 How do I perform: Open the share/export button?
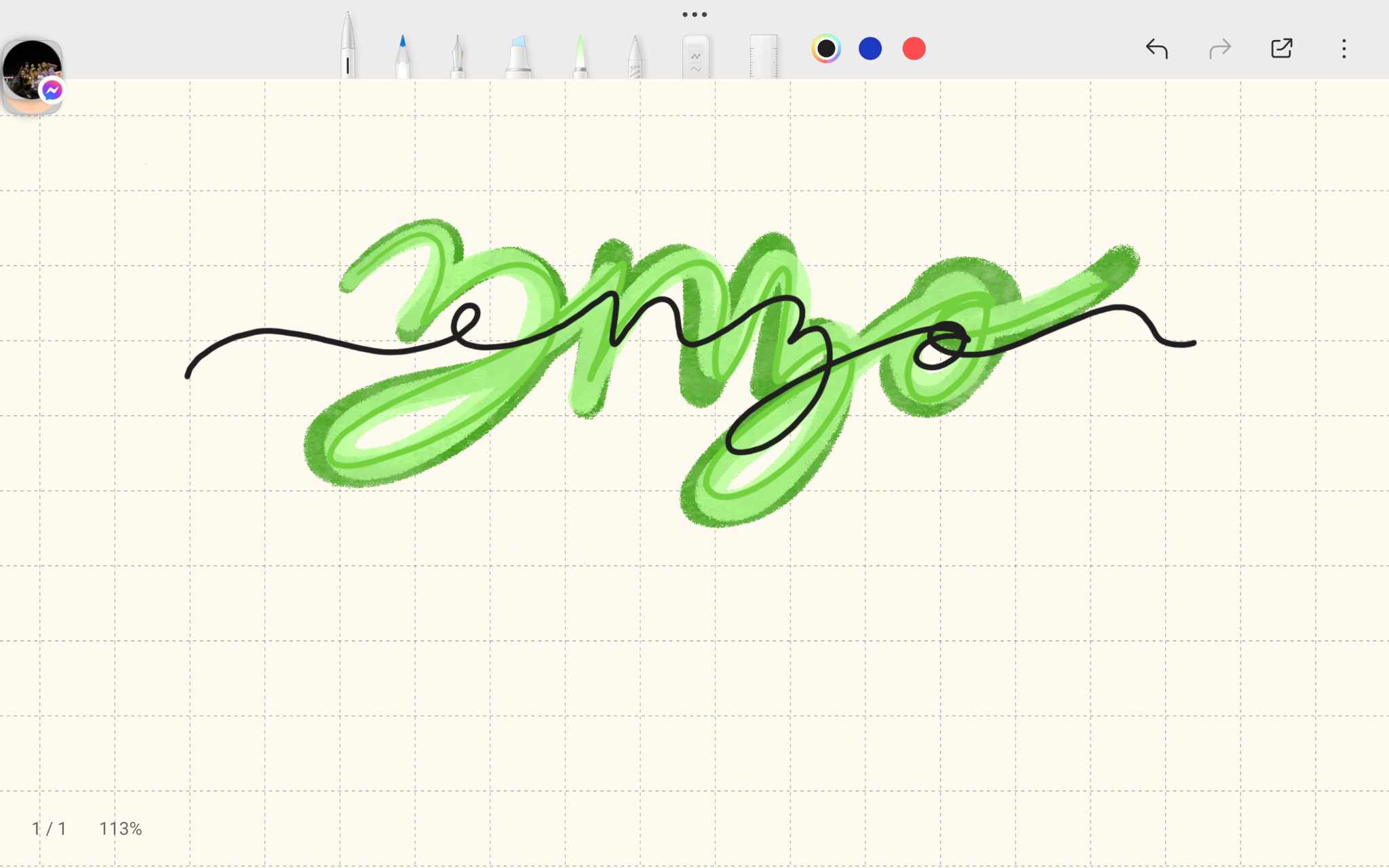1281,49
